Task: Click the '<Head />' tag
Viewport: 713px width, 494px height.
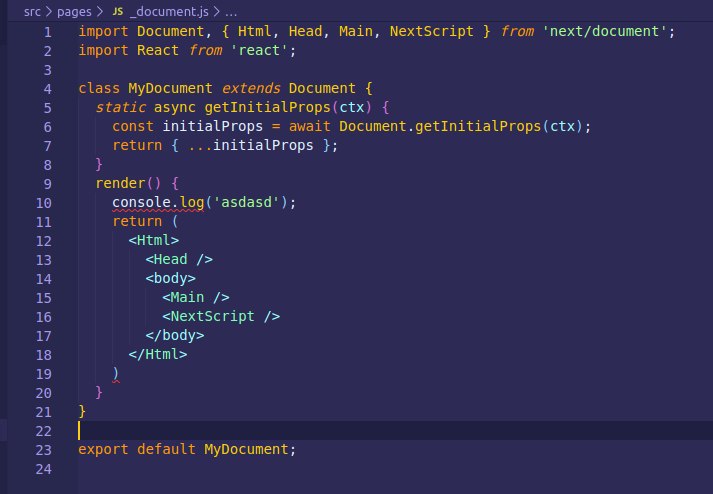Action: [x=179, y=259]
